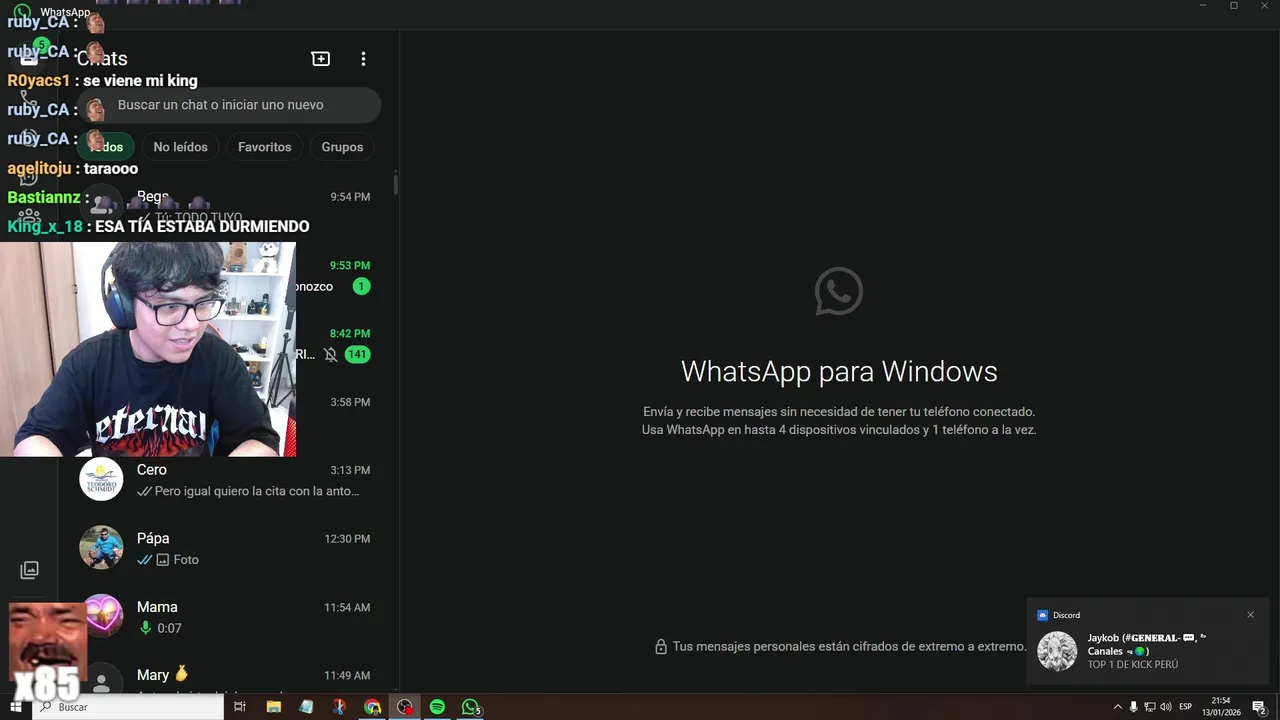Click the encryption lock icon
Screen dimensions: 1280x720
pos(661,647)
